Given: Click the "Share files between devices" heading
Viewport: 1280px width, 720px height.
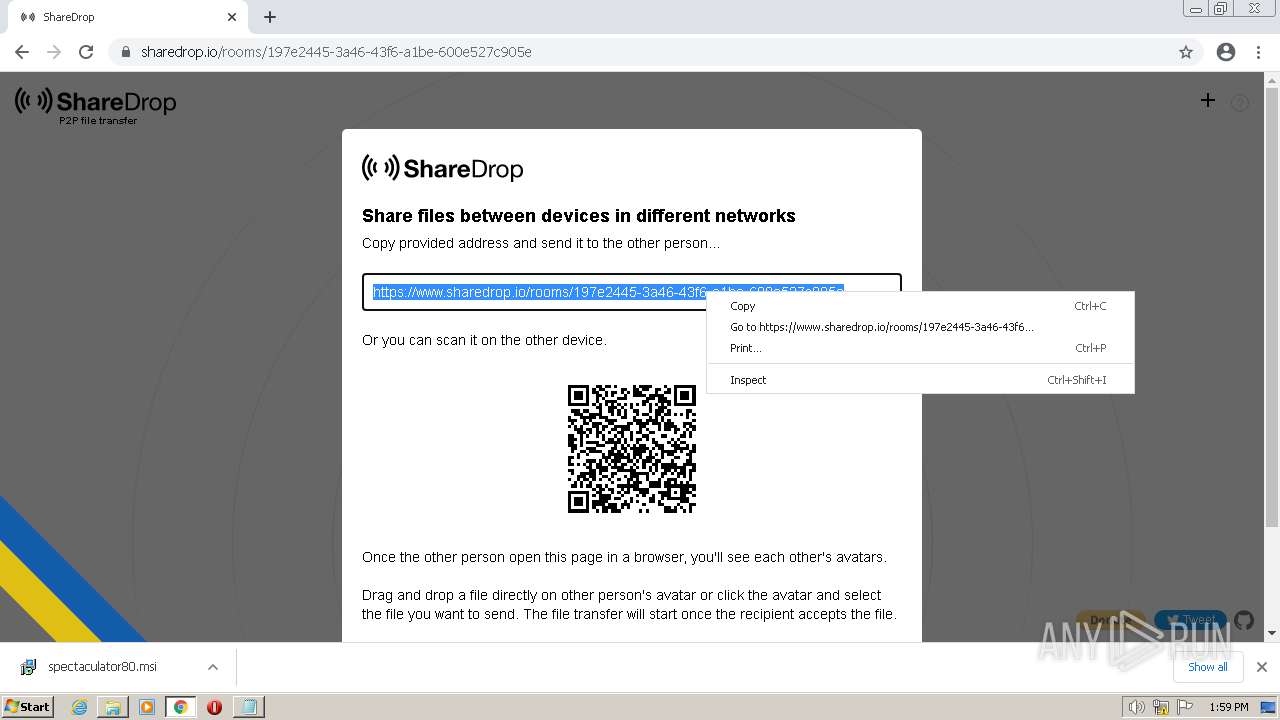Looking at the screenshot, I should coord(579,216).
